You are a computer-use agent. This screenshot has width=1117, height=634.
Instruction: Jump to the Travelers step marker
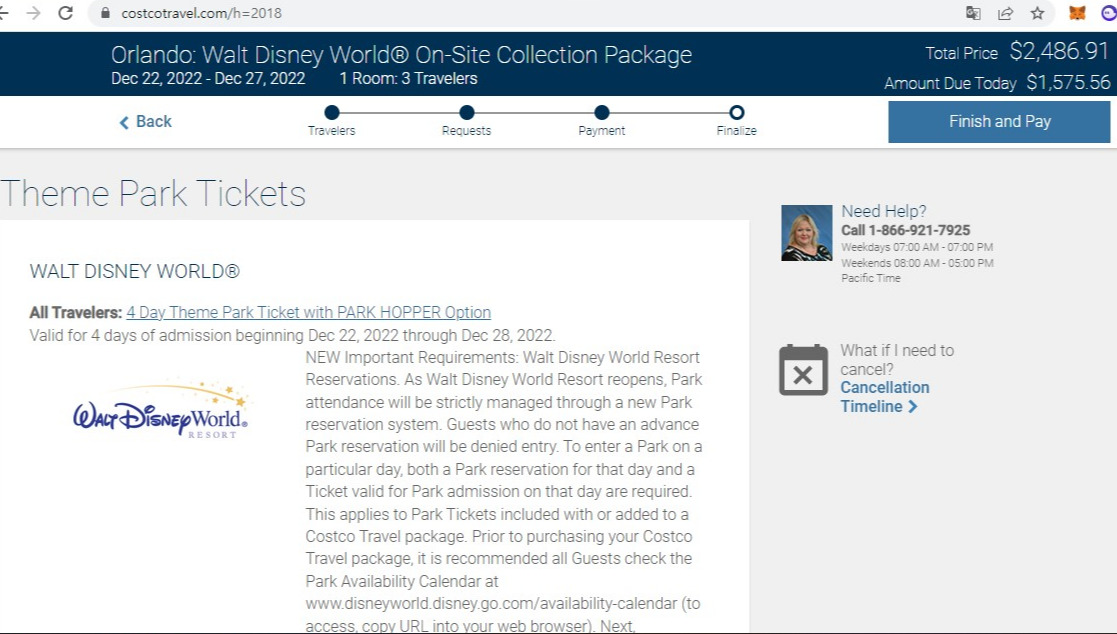pyautogui.click(x=331, y=113)
